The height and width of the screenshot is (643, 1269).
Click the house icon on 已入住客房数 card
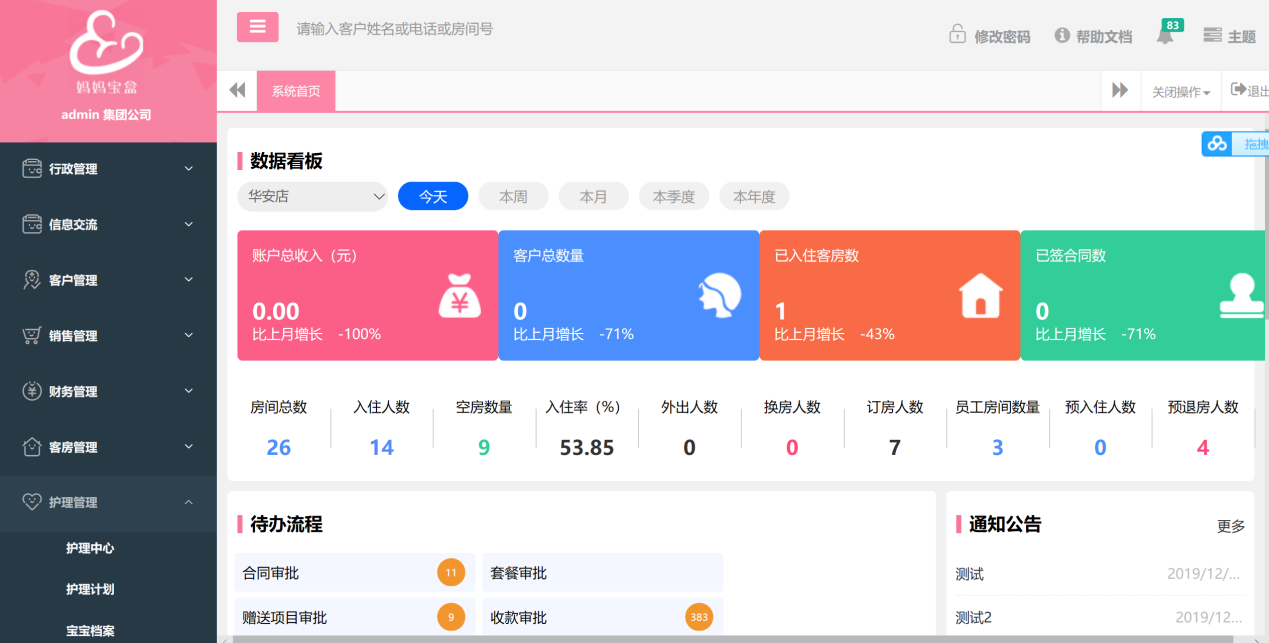coord(981,296)
